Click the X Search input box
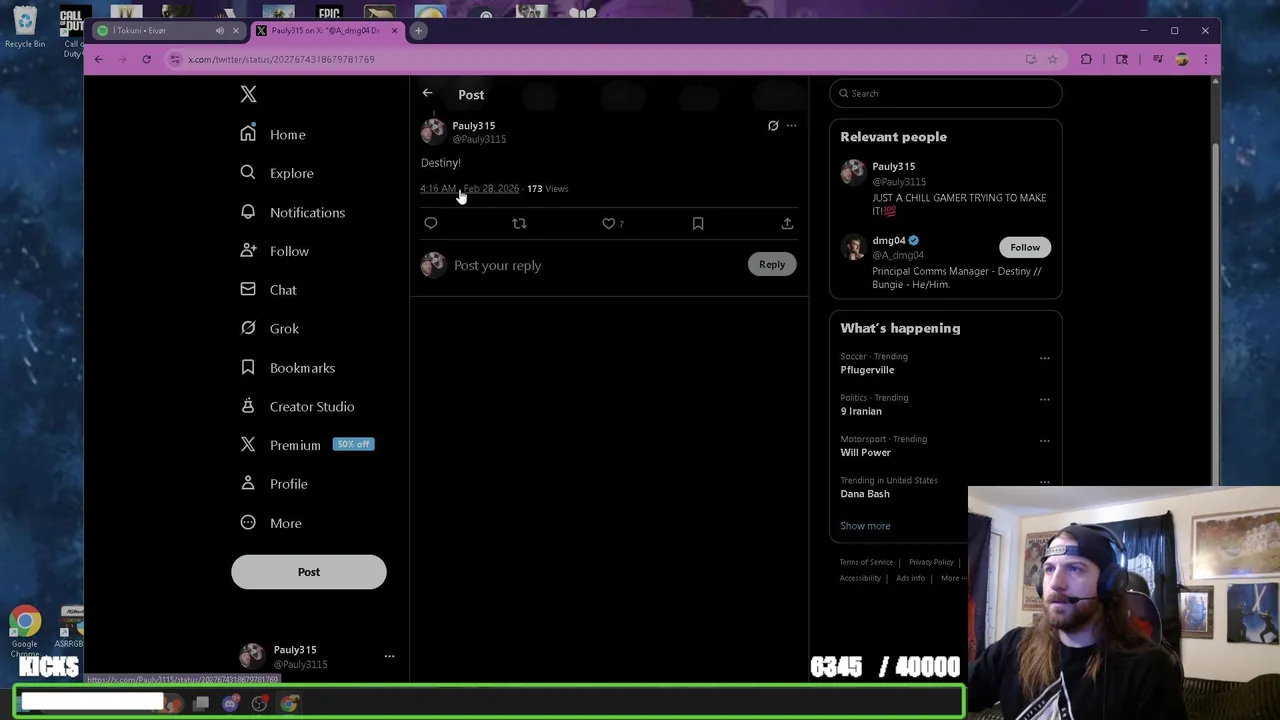Viewport: 1280px width, 720px height. point(946,93)
